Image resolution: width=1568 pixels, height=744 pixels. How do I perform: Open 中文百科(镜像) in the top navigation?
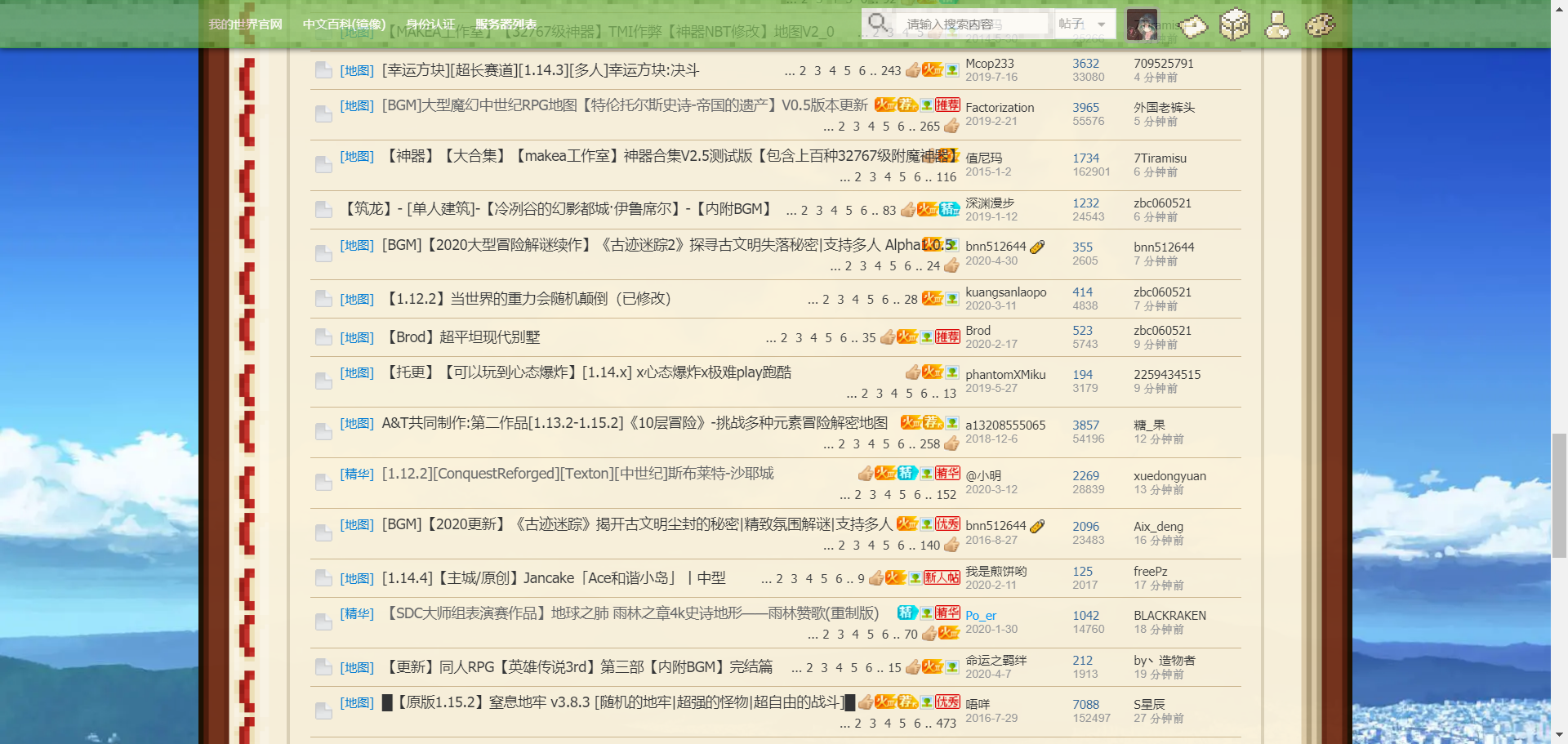tap(344, 25)
